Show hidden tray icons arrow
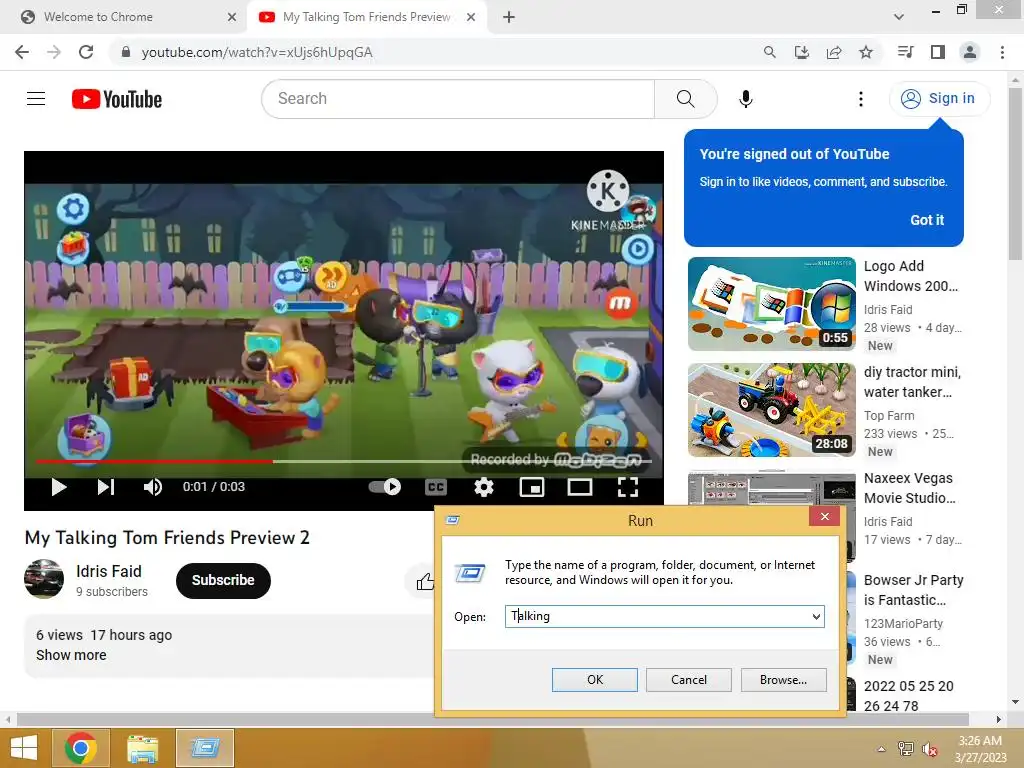This screenshot has width=1024, height=768. click(882, 749)
